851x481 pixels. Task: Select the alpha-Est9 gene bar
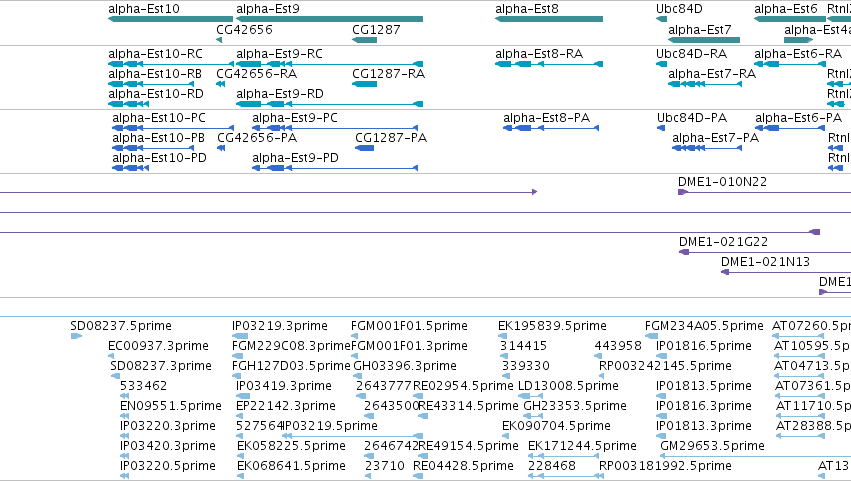coord(329,19)
